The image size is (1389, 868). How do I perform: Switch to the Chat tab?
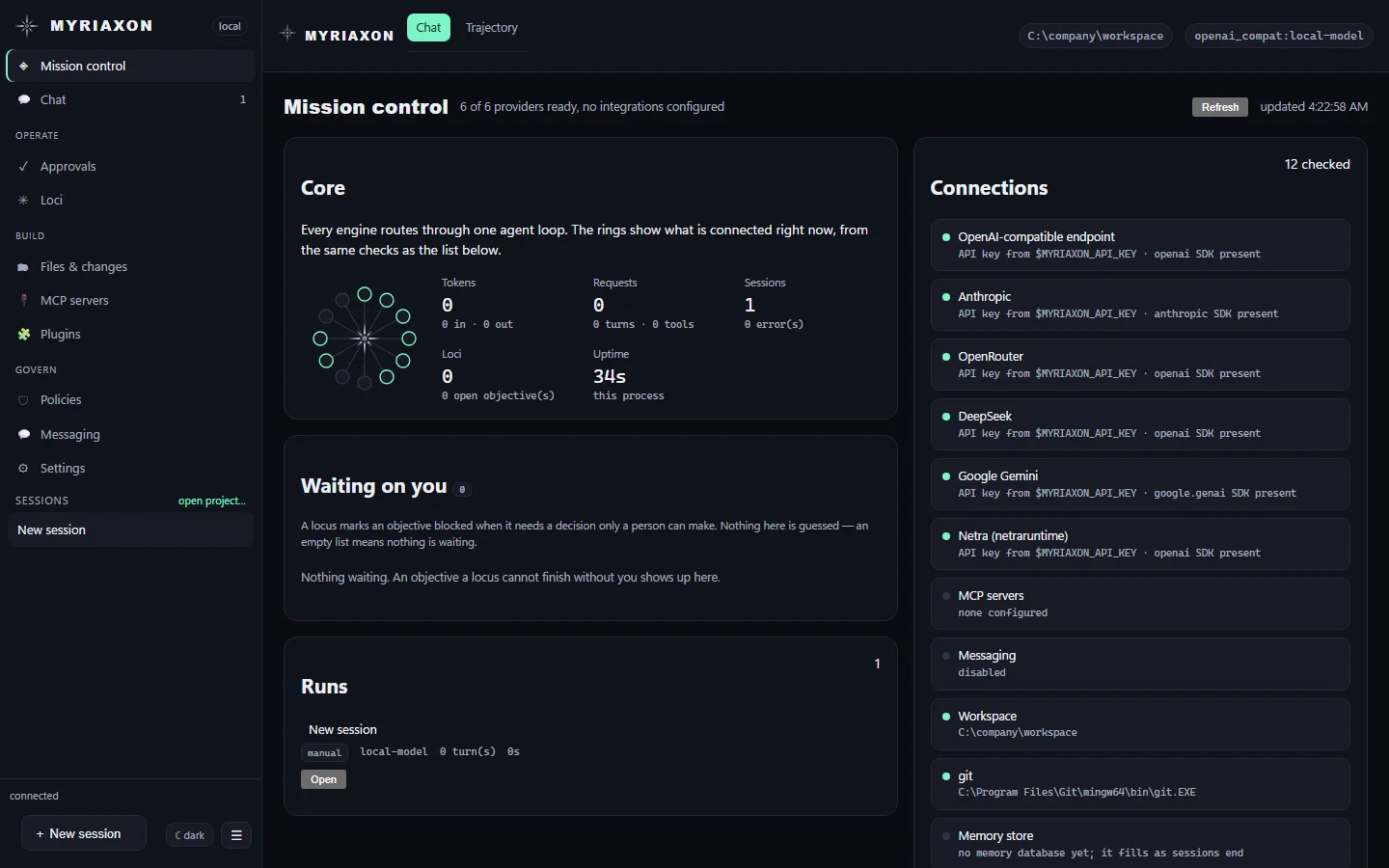428,27
